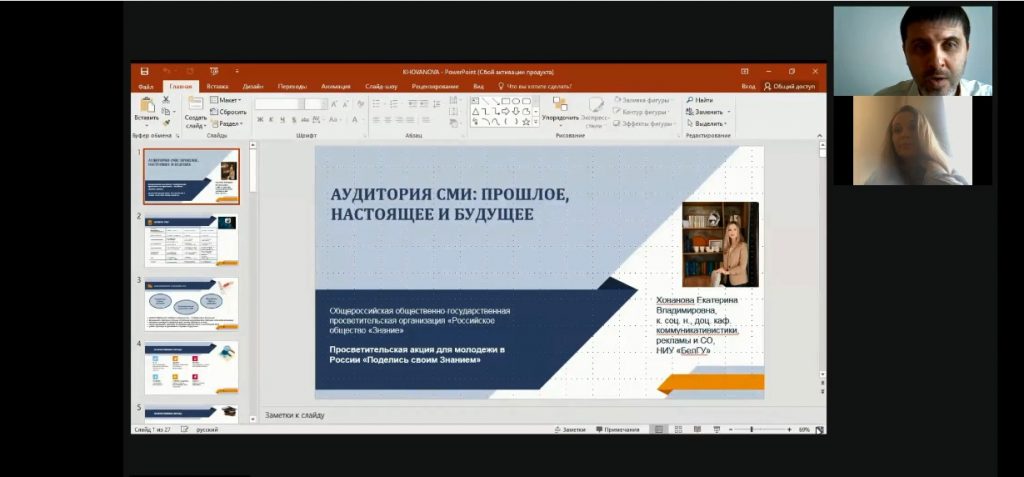Customize quick access toolbar dropdown
The image size is (1024, 477).
click(x=237, y=71)
